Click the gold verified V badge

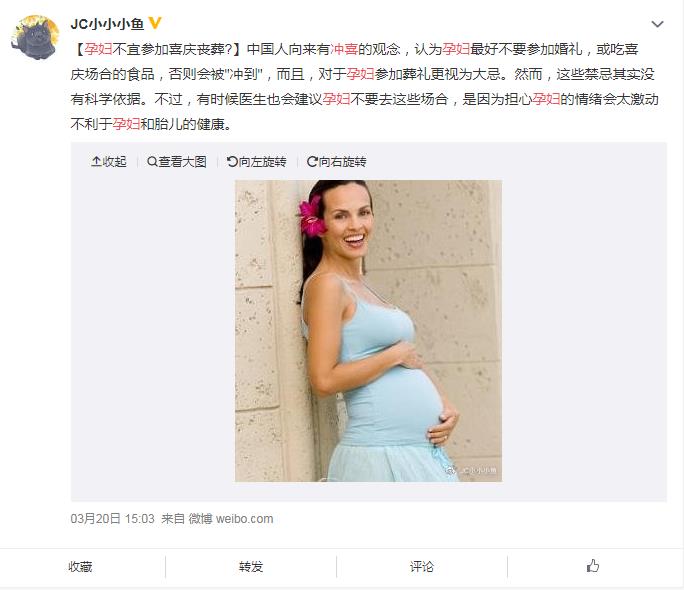155,23
